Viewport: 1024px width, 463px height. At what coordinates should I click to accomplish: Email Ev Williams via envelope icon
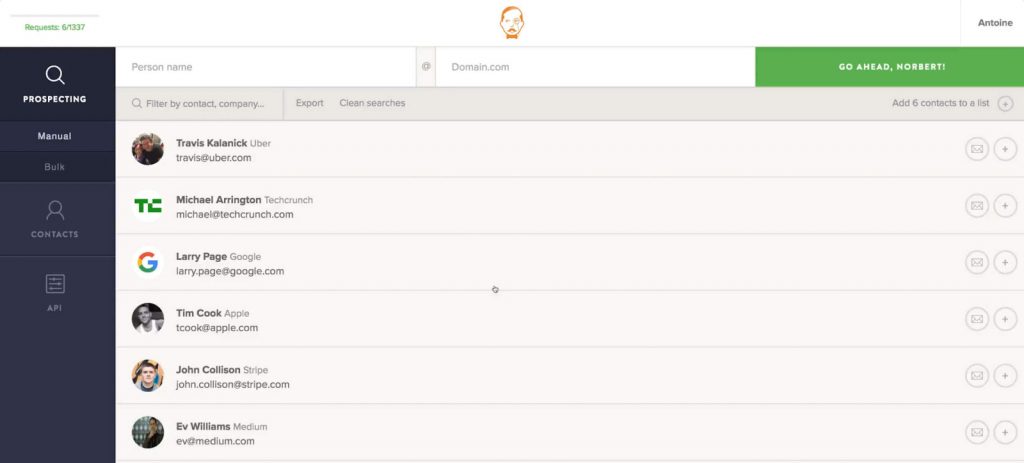(976, 432)
